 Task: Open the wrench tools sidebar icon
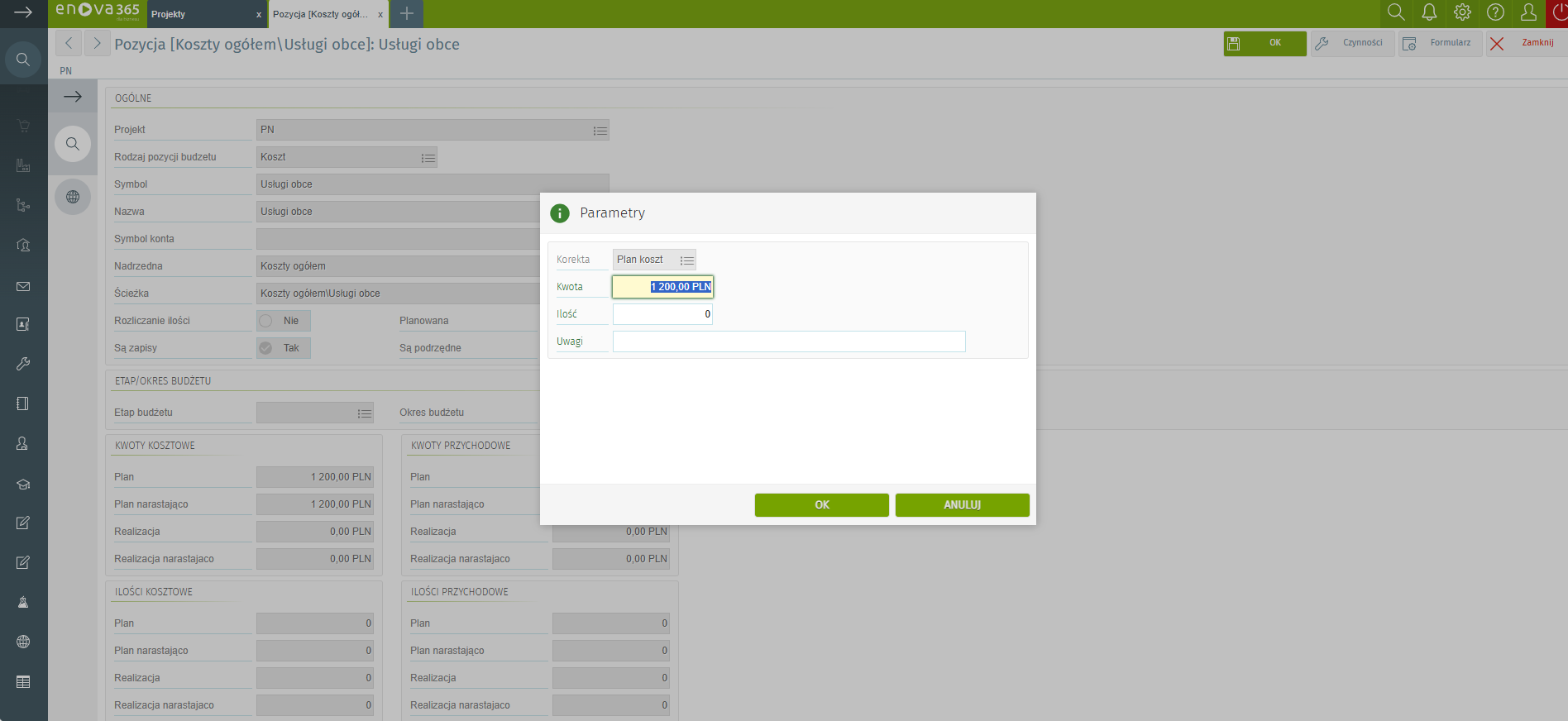[23, 364]
